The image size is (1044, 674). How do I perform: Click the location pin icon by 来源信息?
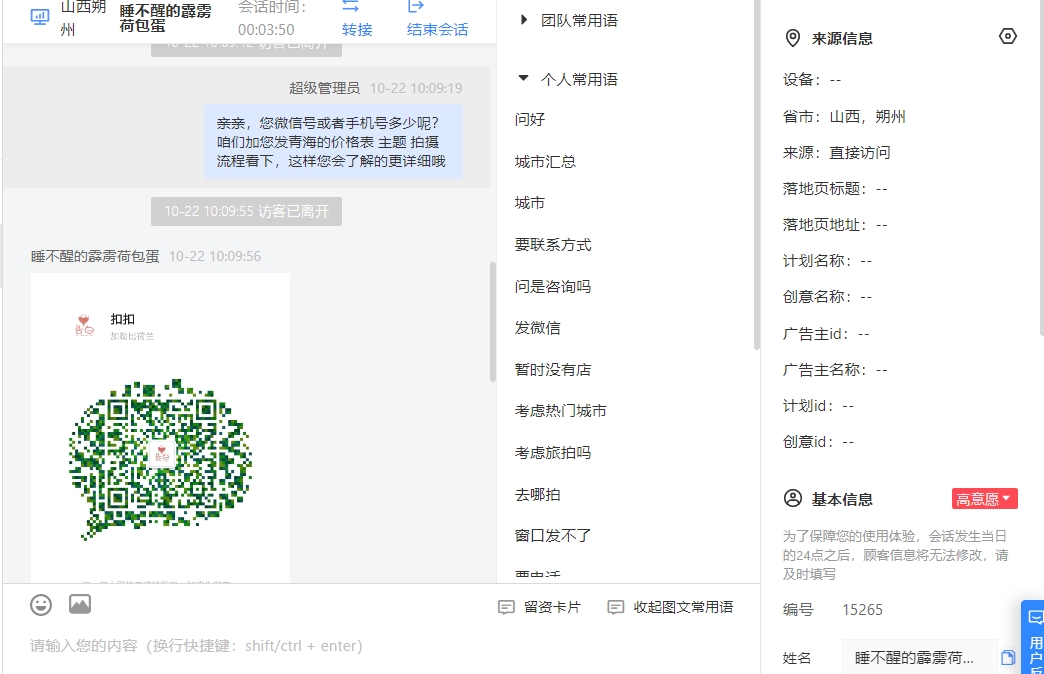pyautogui.click(x=792, y=38)
